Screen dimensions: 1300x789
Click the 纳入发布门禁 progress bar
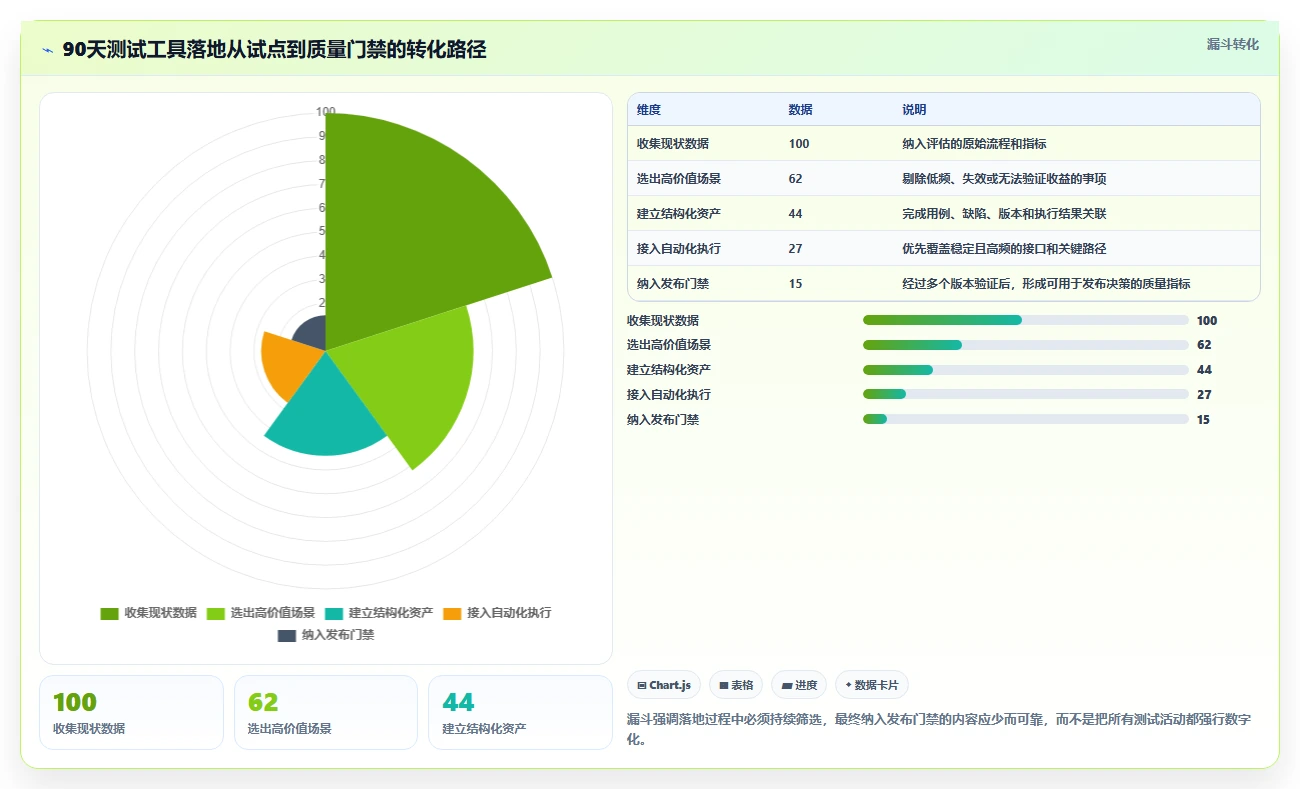[x=1025, y=420]
